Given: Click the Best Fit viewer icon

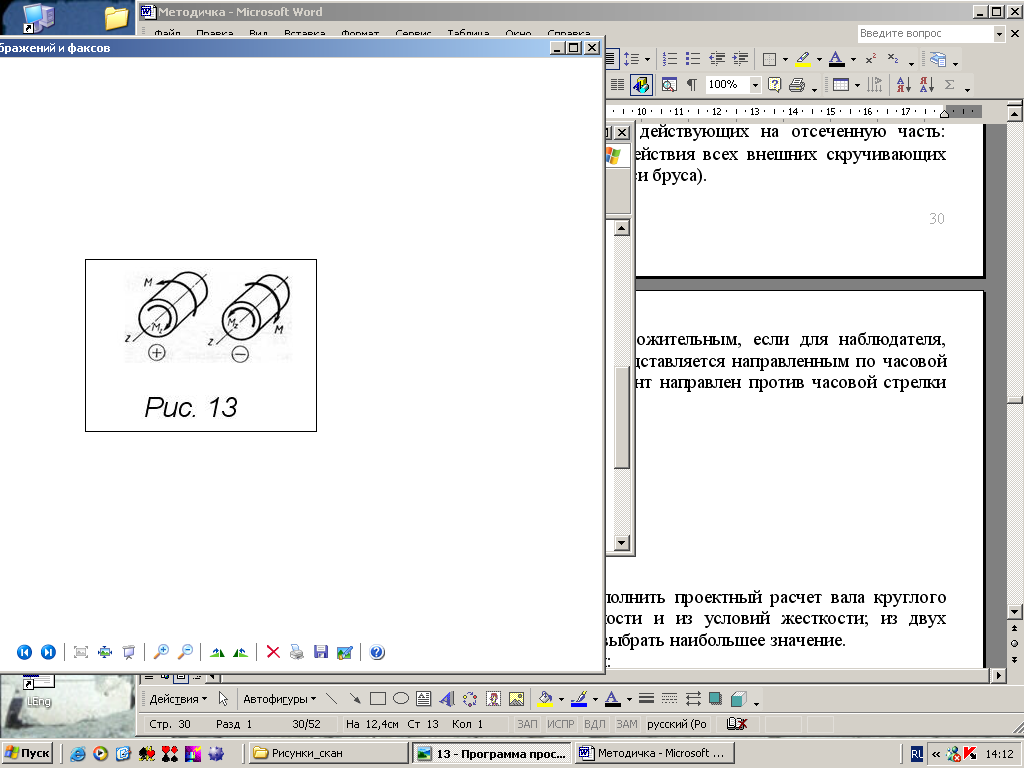Looking at the screenshot, I should [x=81, y=652].
